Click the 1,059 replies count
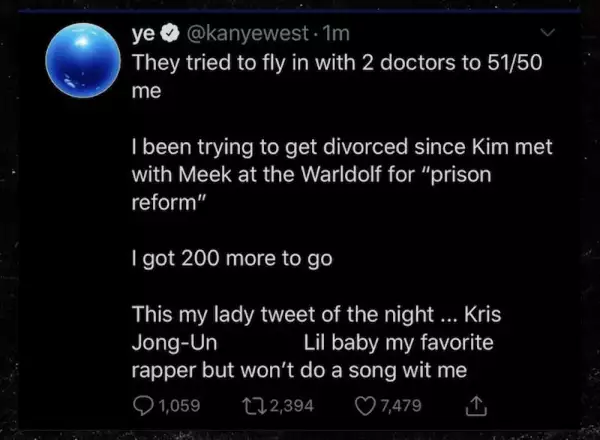 coord(180,406)
